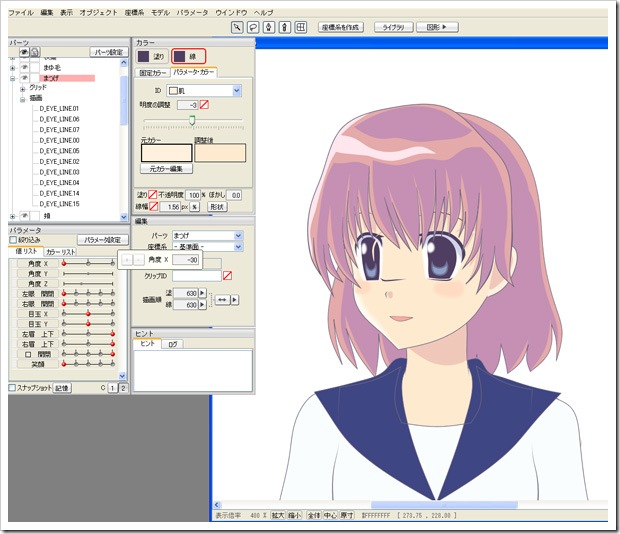Toggle lock box for 頬 part

35,216
